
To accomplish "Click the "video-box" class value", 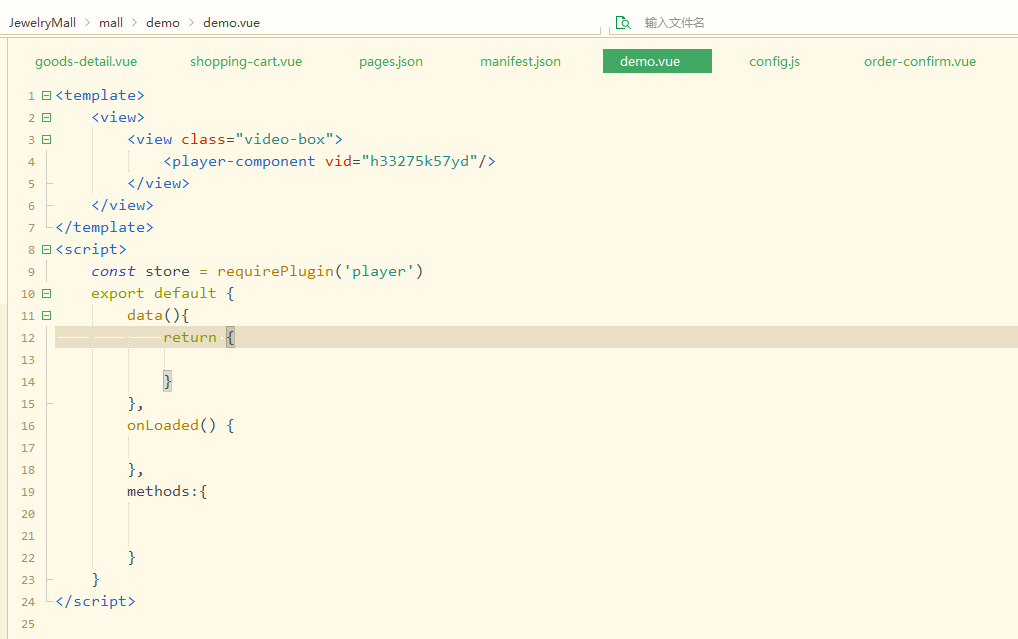I will (x=284, y=139).
